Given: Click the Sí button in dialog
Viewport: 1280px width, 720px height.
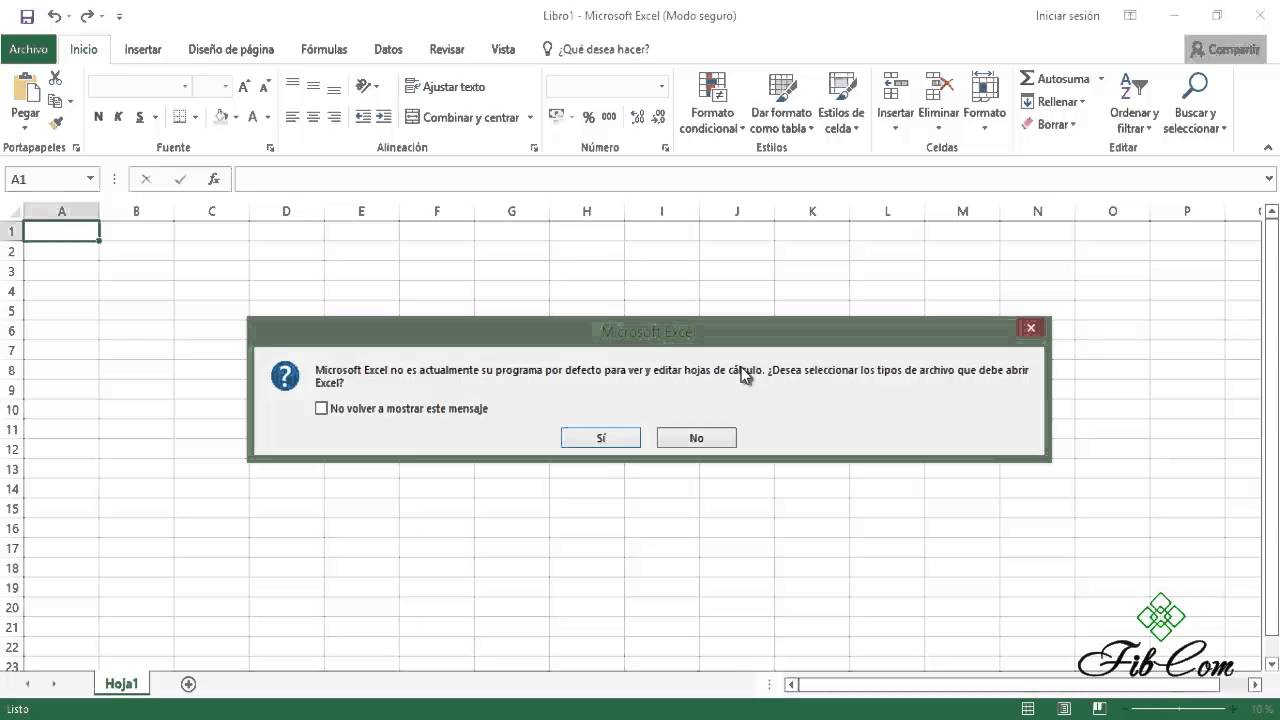Looking at the screenshot, I should pyautogui.click(x=601, y=438).
